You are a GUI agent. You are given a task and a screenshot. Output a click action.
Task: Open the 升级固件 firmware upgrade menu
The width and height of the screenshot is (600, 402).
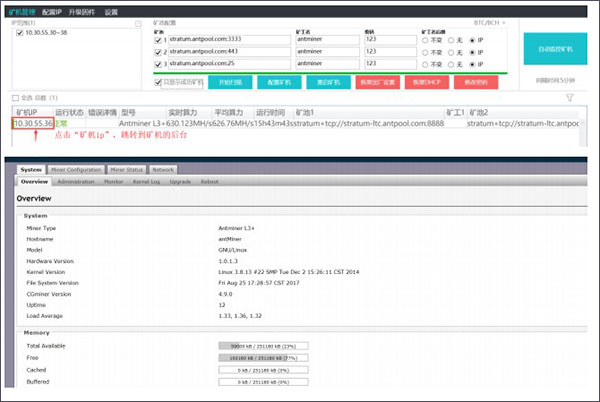82,12
